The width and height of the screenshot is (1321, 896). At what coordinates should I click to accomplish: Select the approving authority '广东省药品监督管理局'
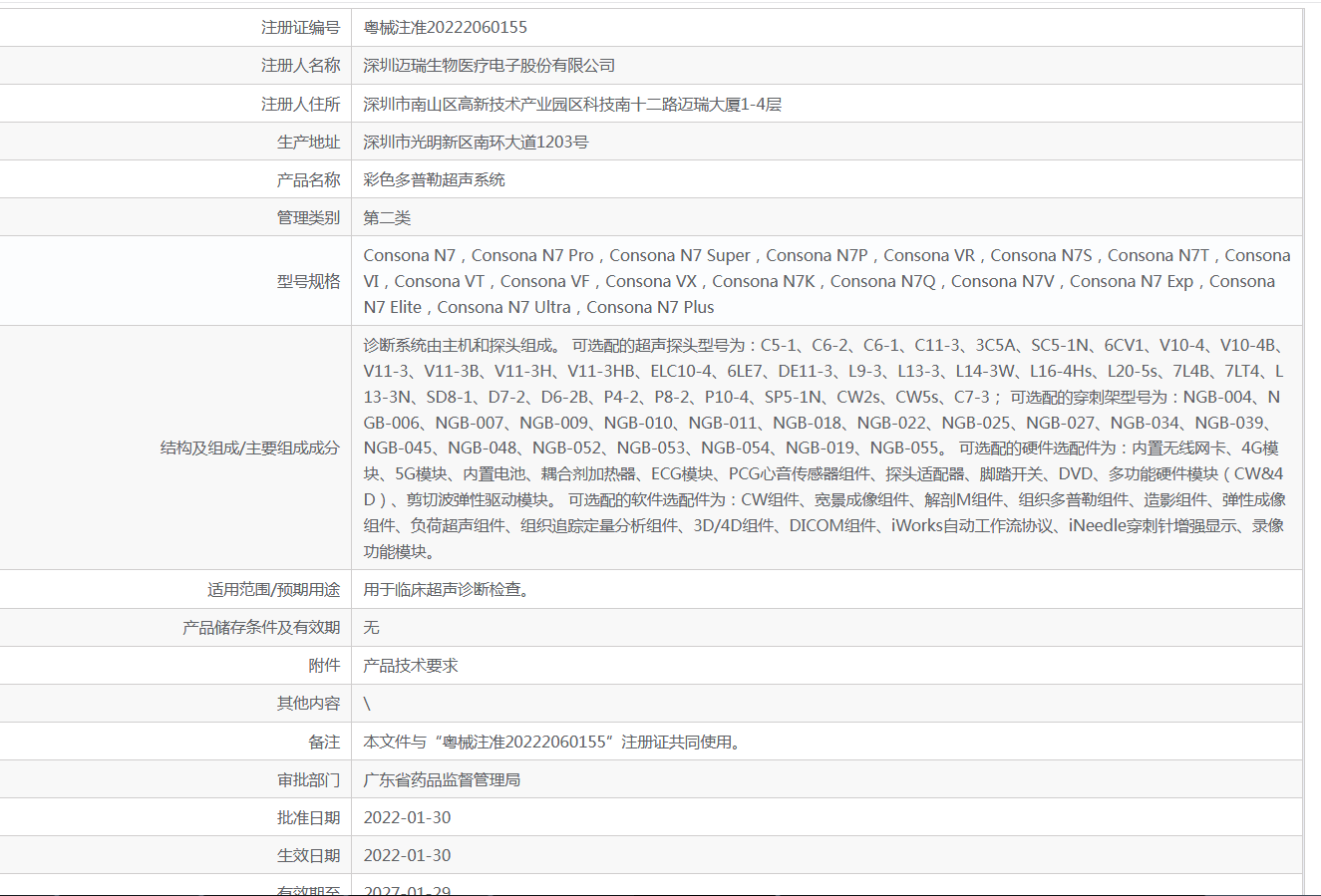(x=443, y=779)
